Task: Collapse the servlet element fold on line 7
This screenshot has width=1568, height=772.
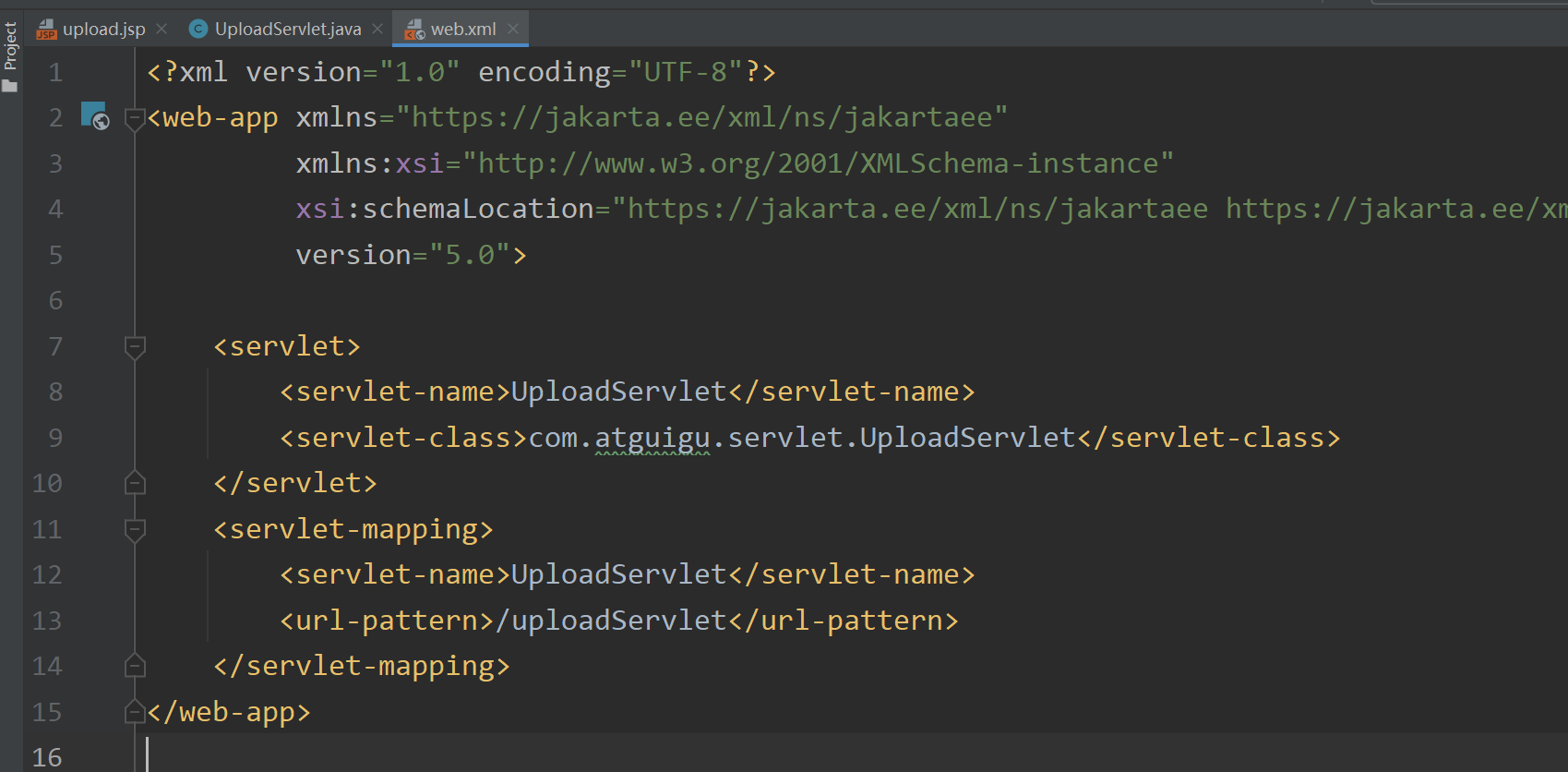Action: [x=135, y=346]
